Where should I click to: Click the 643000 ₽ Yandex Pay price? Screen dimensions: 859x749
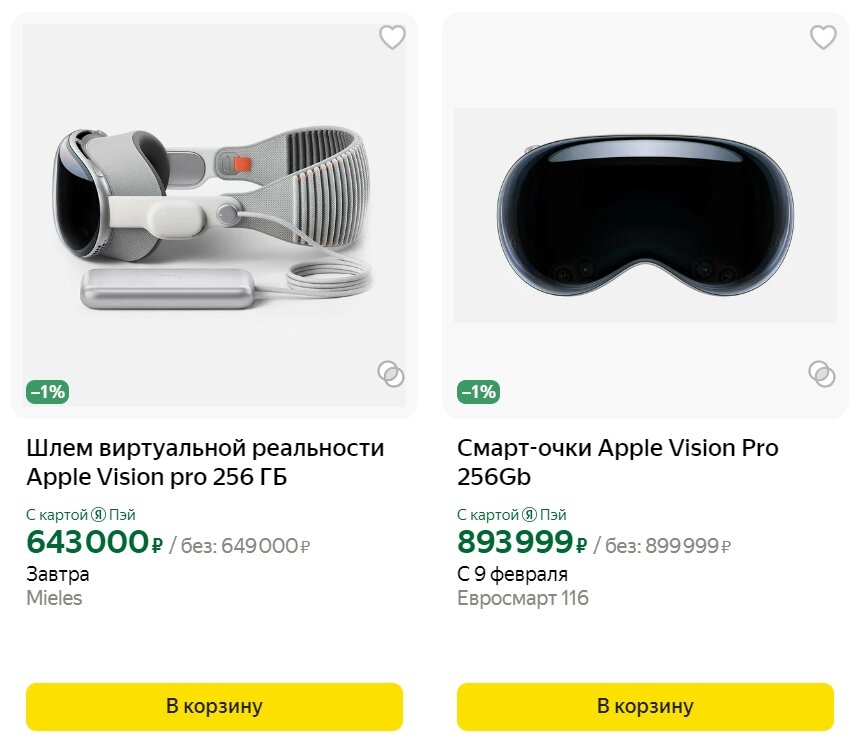(94, 543)
